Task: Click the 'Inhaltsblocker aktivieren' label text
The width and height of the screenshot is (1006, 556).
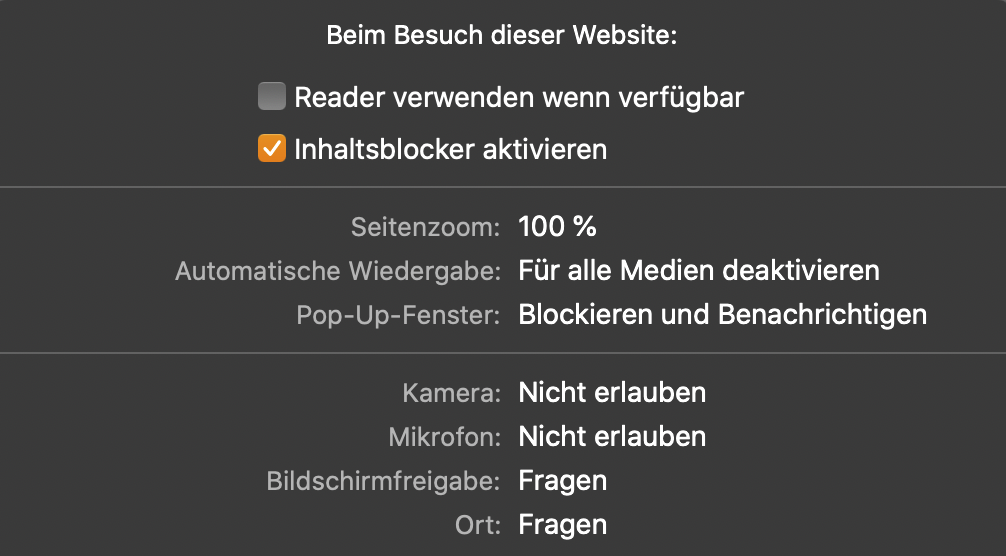Action: pos(450,150)
